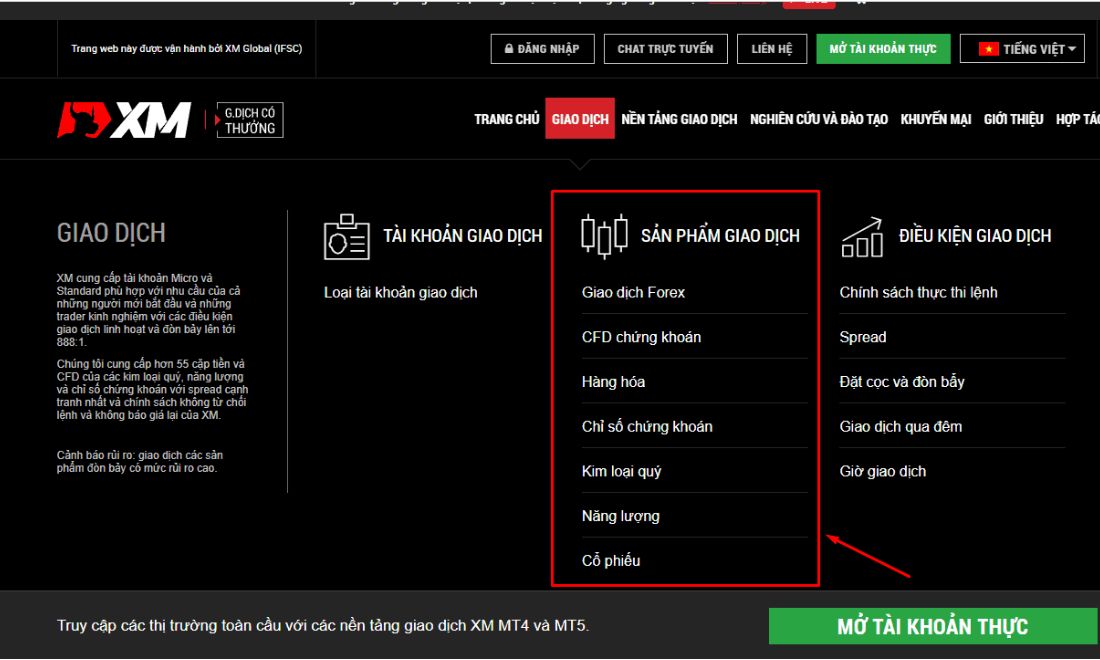This screenshot has height=660, width=1100.
Task: Click top green Mở tài khoản thực button
Action: (x=883, y=49)
